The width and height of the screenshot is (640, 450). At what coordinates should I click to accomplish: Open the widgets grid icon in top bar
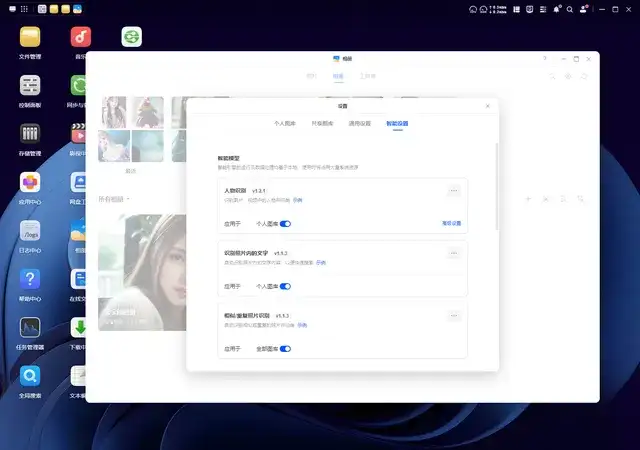[x=516, y=9]
